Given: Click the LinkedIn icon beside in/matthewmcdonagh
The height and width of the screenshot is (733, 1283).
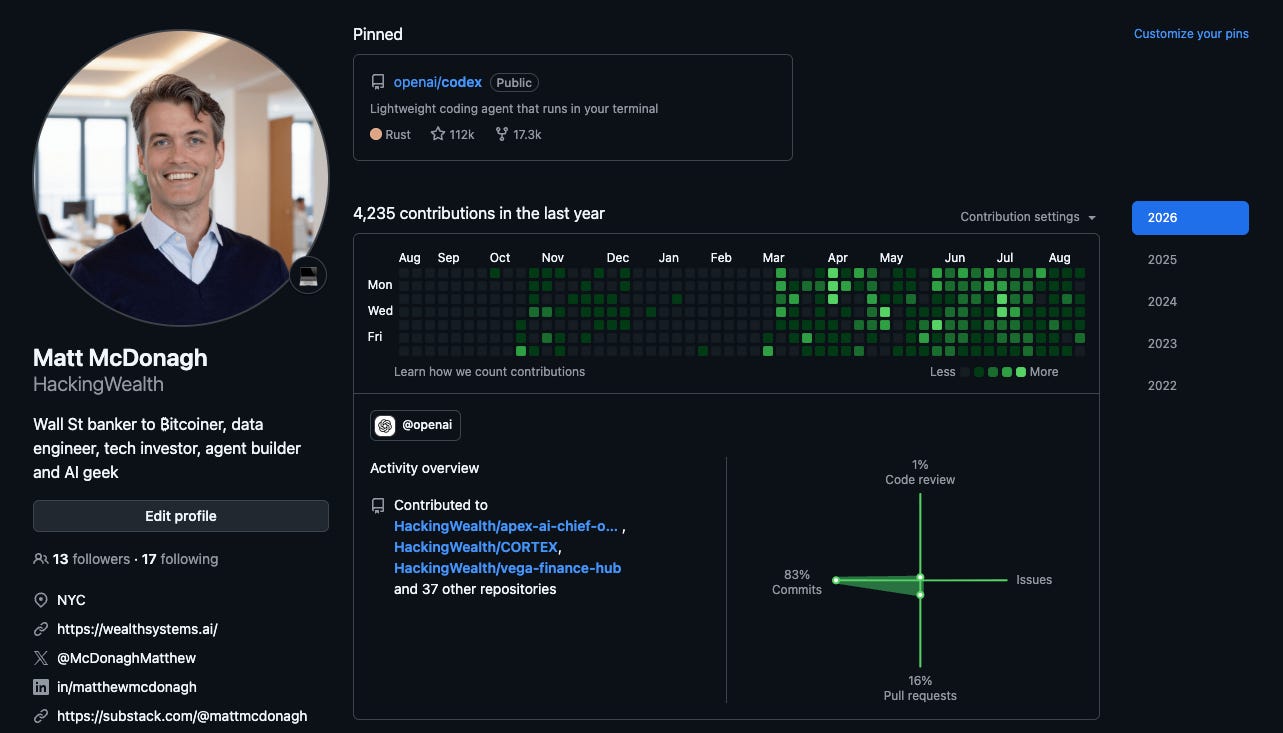Looking at the screenshot, I should pyautogui.click(x=41, y=687).
